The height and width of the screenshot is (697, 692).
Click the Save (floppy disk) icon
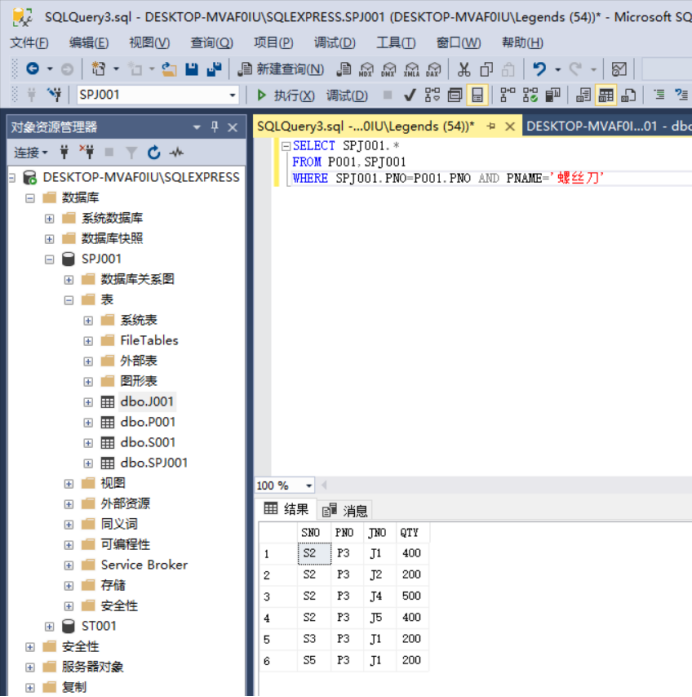point(192,69)
